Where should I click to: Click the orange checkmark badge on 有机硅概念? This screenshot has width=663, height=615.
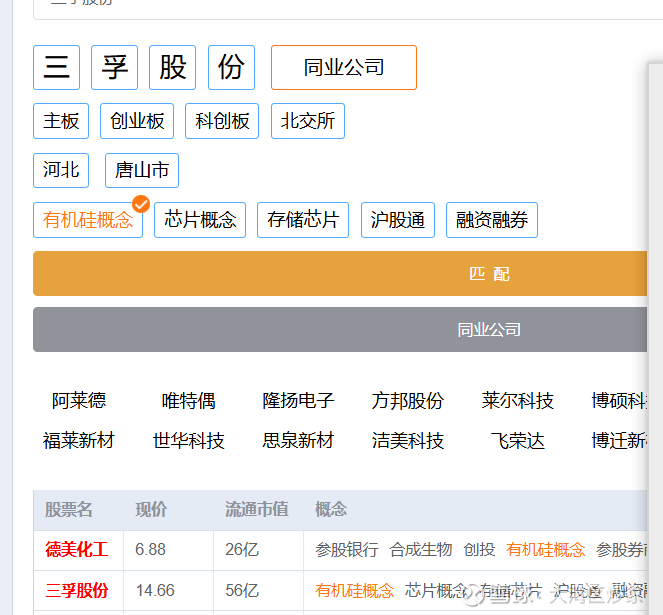pos(141,204)
